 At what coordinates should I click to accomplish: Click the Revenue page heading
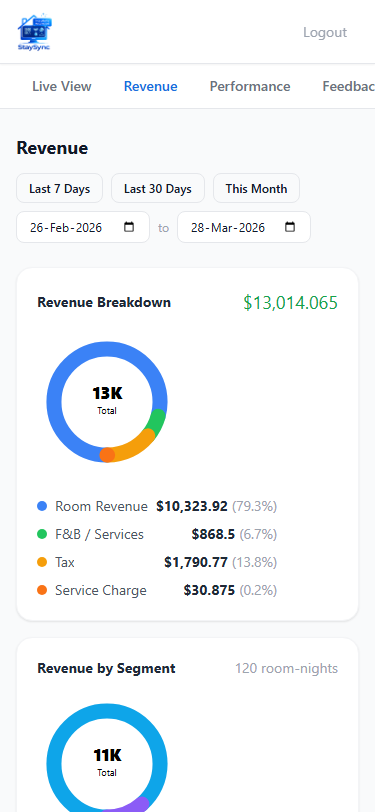click(x=52, y=148)
